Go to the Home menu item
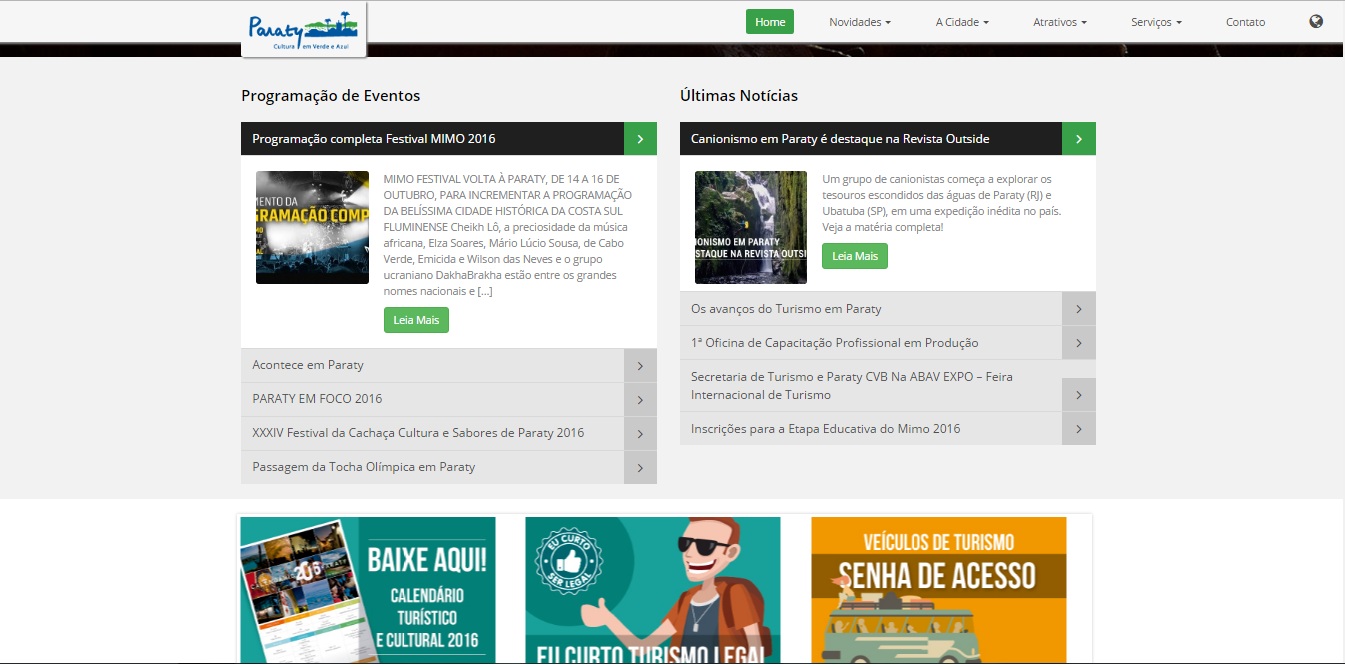 click(x=769, y=22)
